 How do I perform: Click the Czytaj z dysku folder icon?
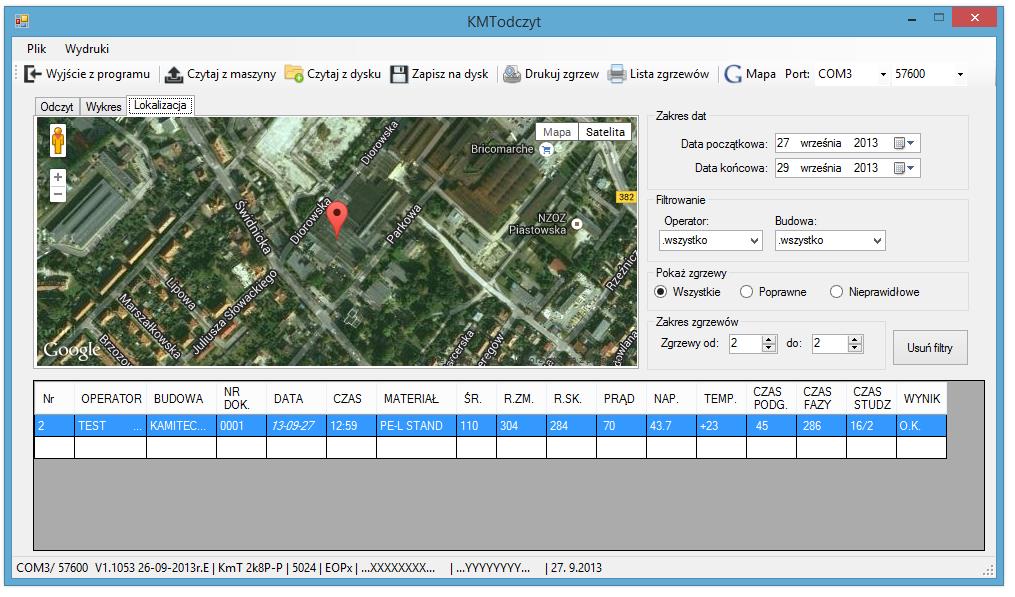pyautogui.click(x=294, y=74)
